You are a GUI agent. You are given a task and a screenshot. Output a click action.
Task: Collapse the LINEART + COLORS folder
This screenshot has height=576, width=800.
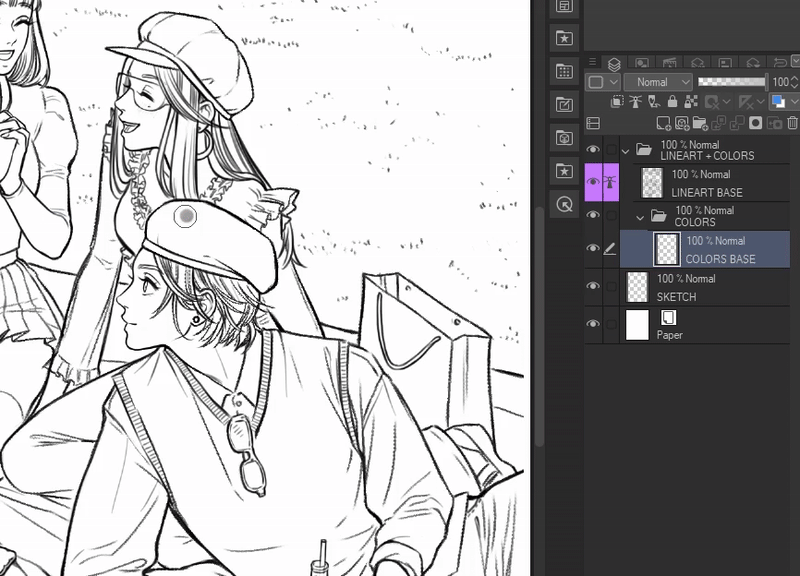(x=626, y=152)
